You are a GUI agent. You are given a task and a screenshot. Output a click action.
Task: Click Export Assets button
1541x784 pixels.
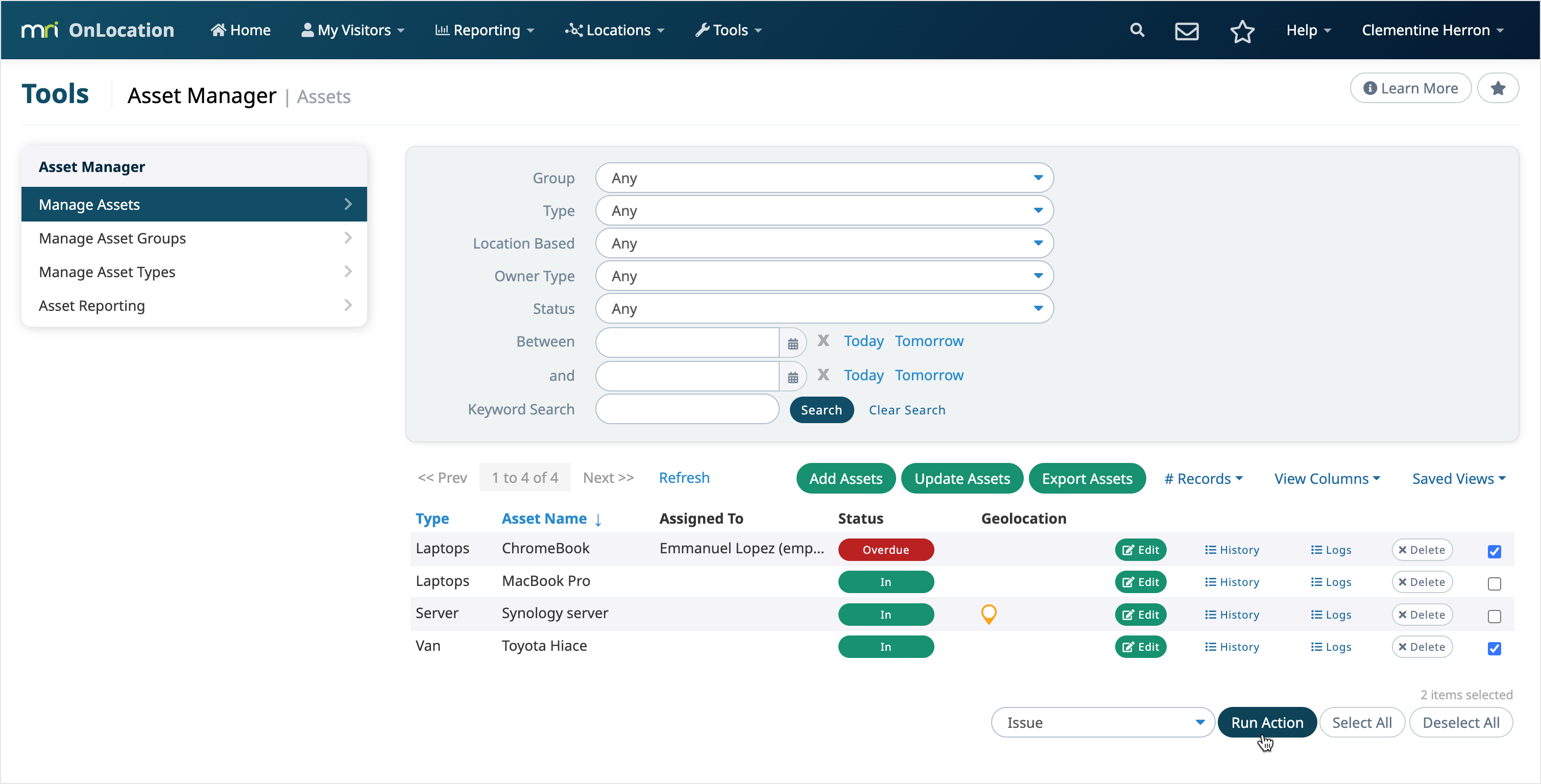coord(1087,478)
